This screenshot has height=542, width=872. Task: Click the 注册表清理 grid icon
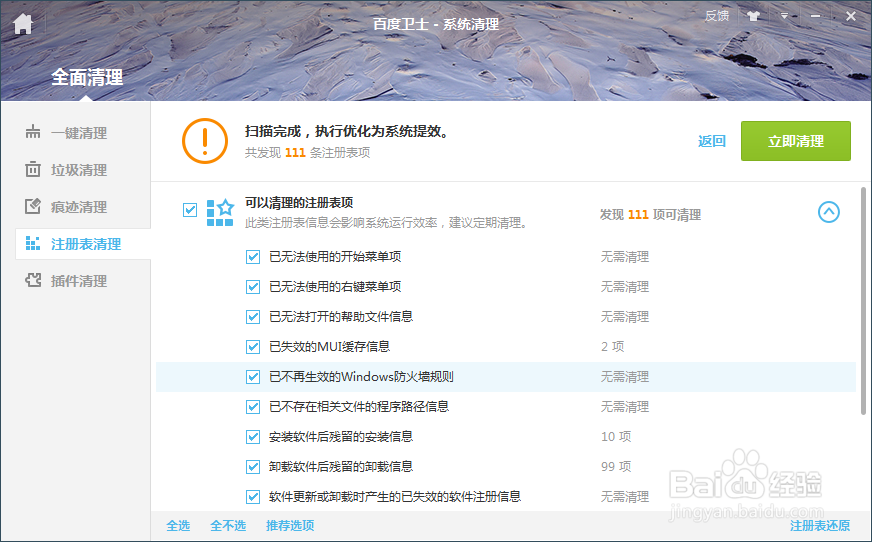[x=33, y=243]
